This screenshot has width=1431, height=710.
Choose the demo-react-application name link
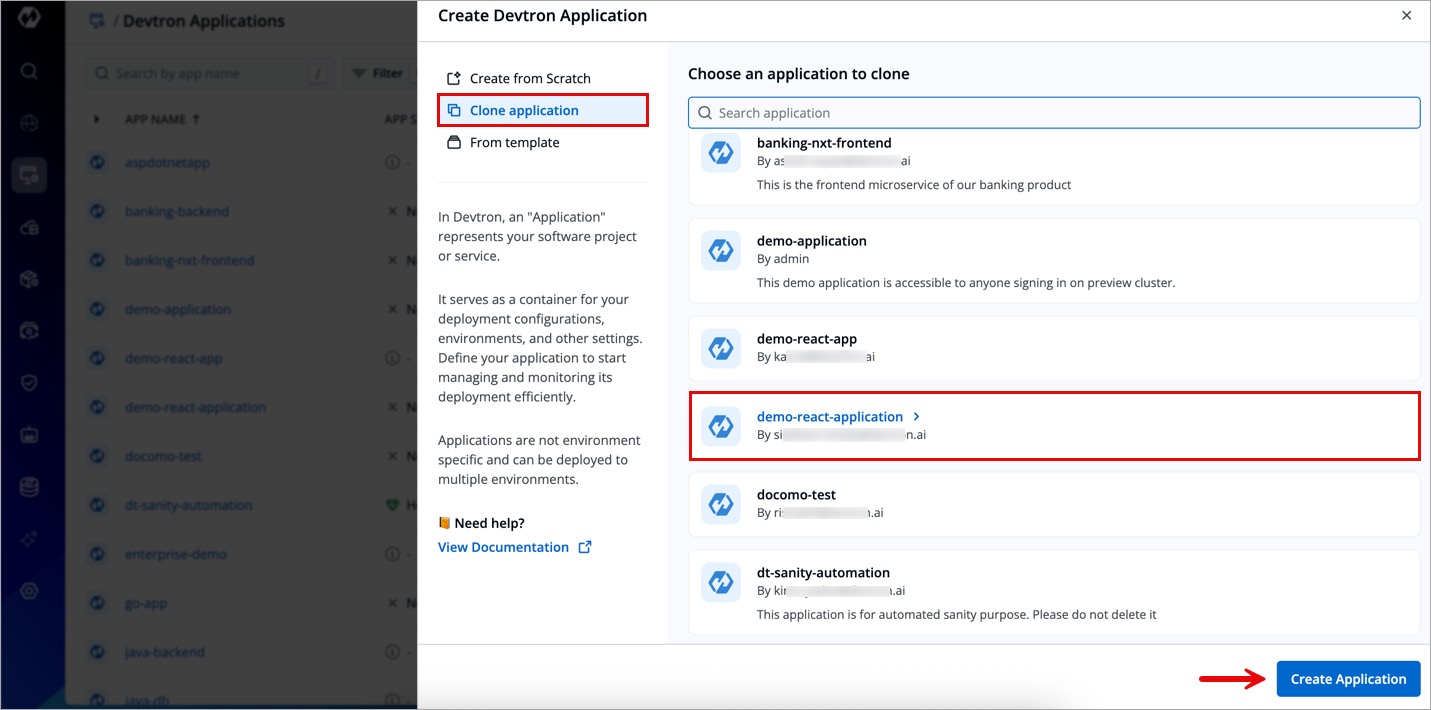(x=829, y=417)
